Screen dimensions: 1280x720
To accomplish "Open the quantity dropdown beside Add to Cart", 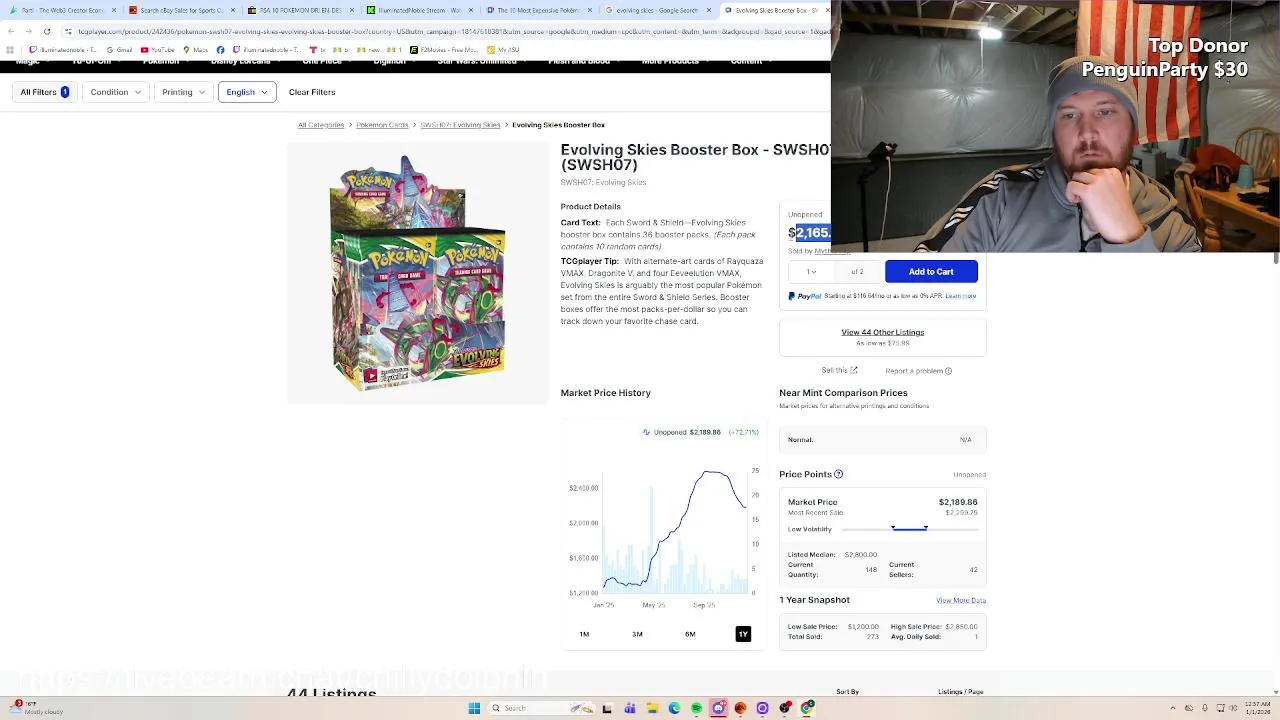I will [811, 272].
